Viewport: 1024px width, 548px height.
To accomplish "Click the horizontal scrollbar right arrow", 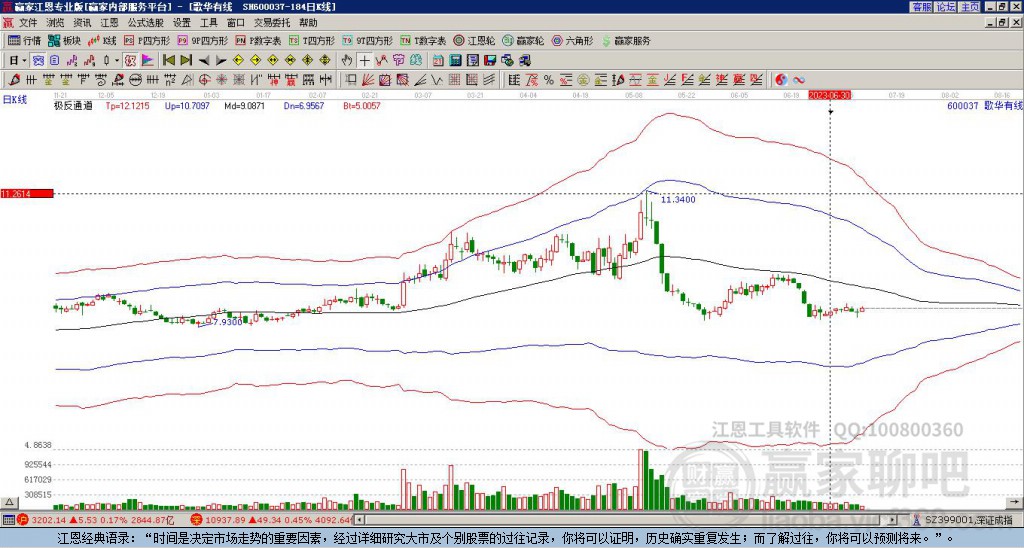I will (x=893, y=520).
